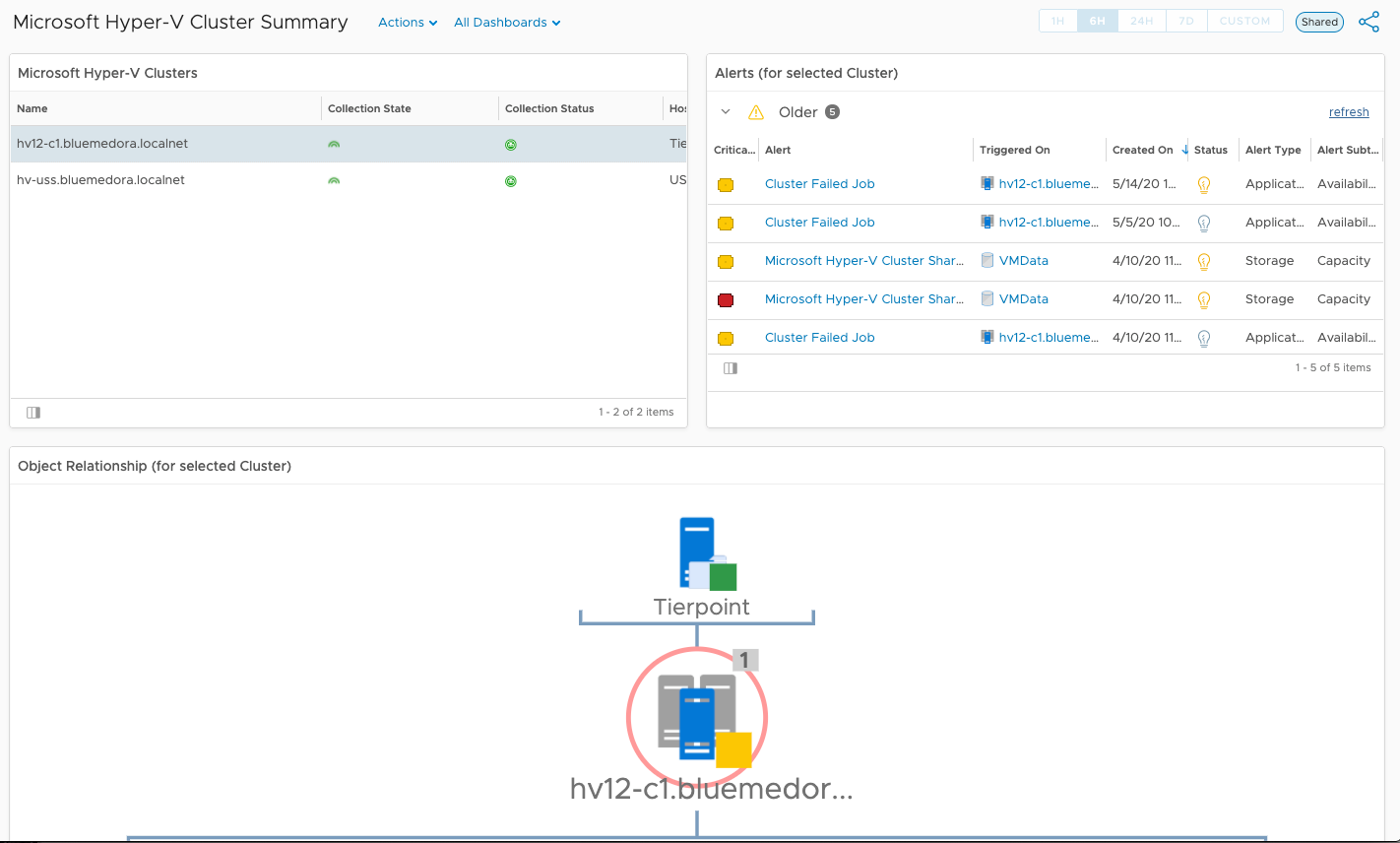This screenshot has width=1400, height=843.
Task: Click the share dashboard icon
Action: [1368, 22]
